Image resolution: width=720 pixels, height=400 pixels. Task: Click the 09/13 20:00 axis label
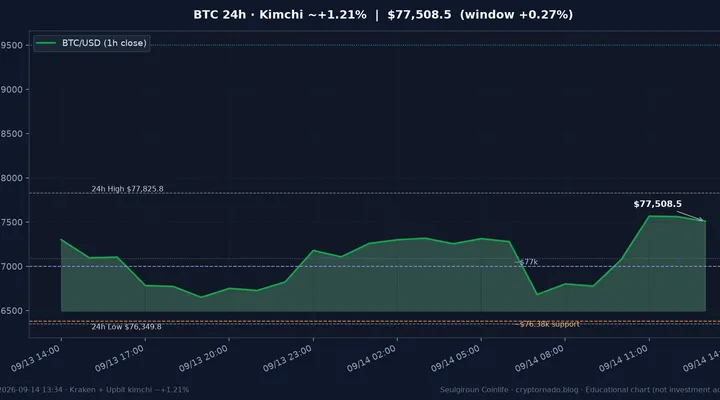203,358
